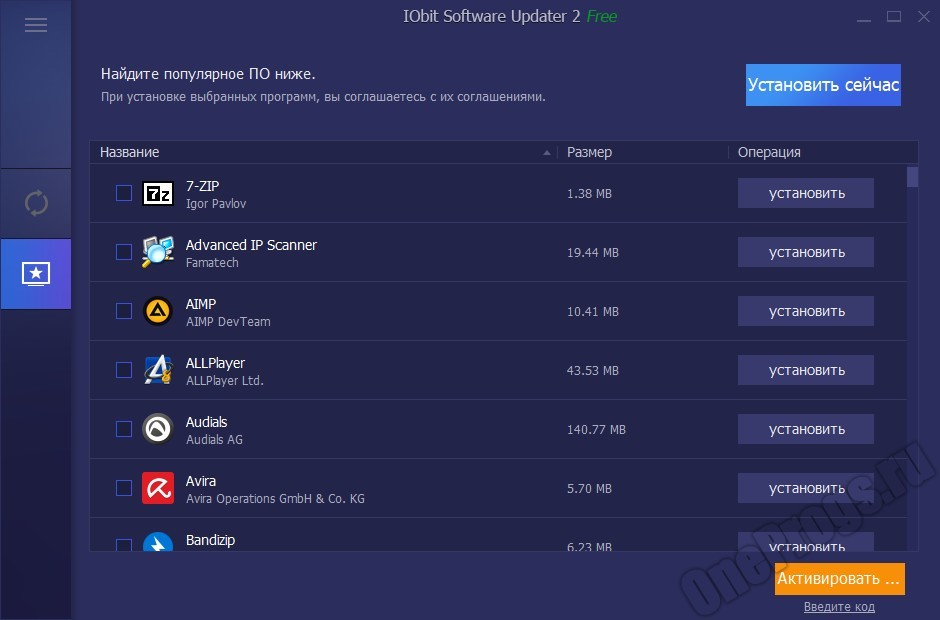The image size is (940, 620).
Task: Click the 10.41 MB size value
Action: coord(593,312)
